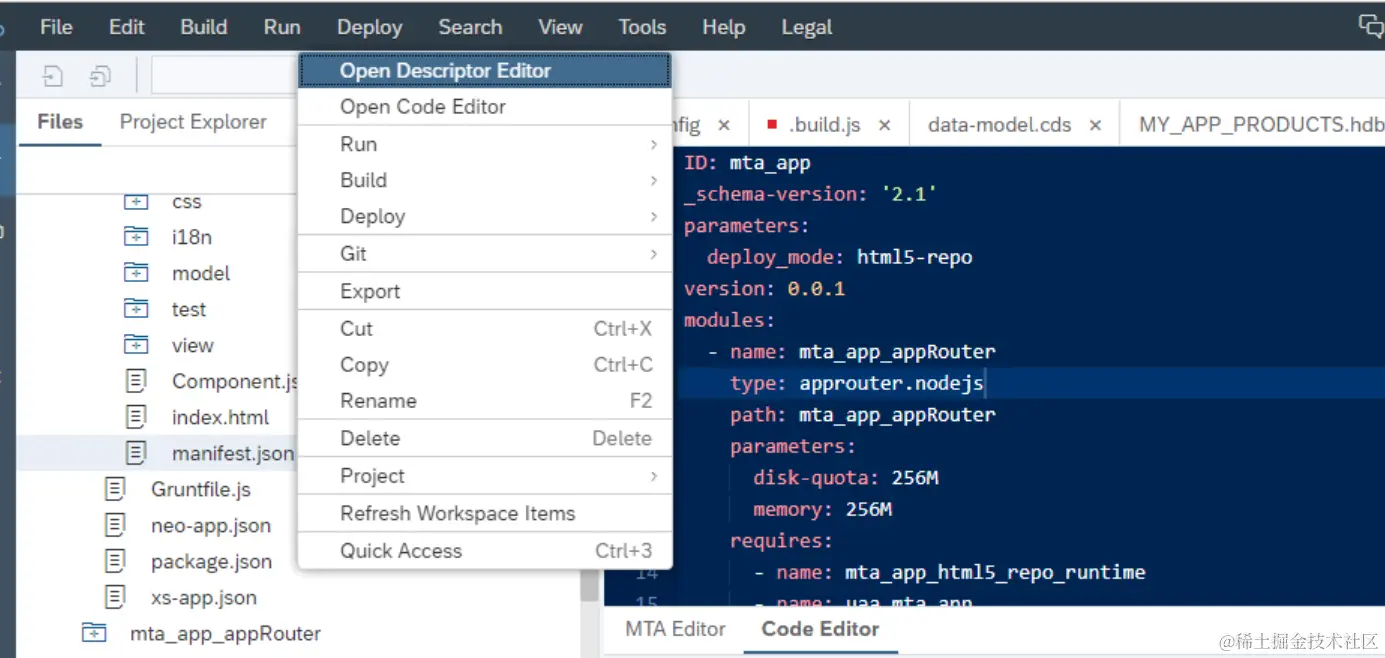Select index.html in file tree
This screenshot has width=1385, height=658.
tap(220, 418)
